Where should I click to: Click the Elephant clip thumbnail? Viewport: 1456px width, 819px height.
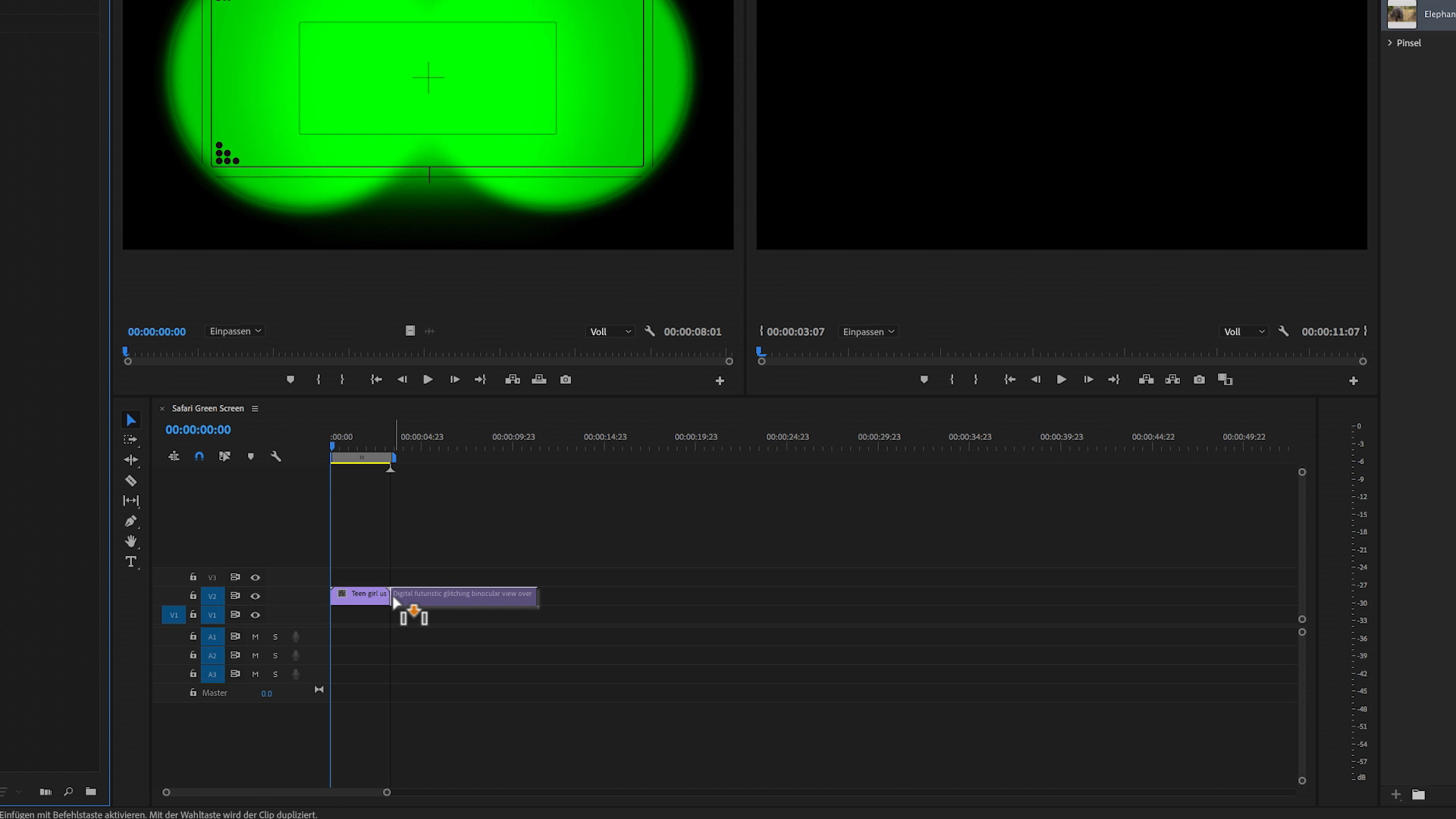pos(1401,14)
